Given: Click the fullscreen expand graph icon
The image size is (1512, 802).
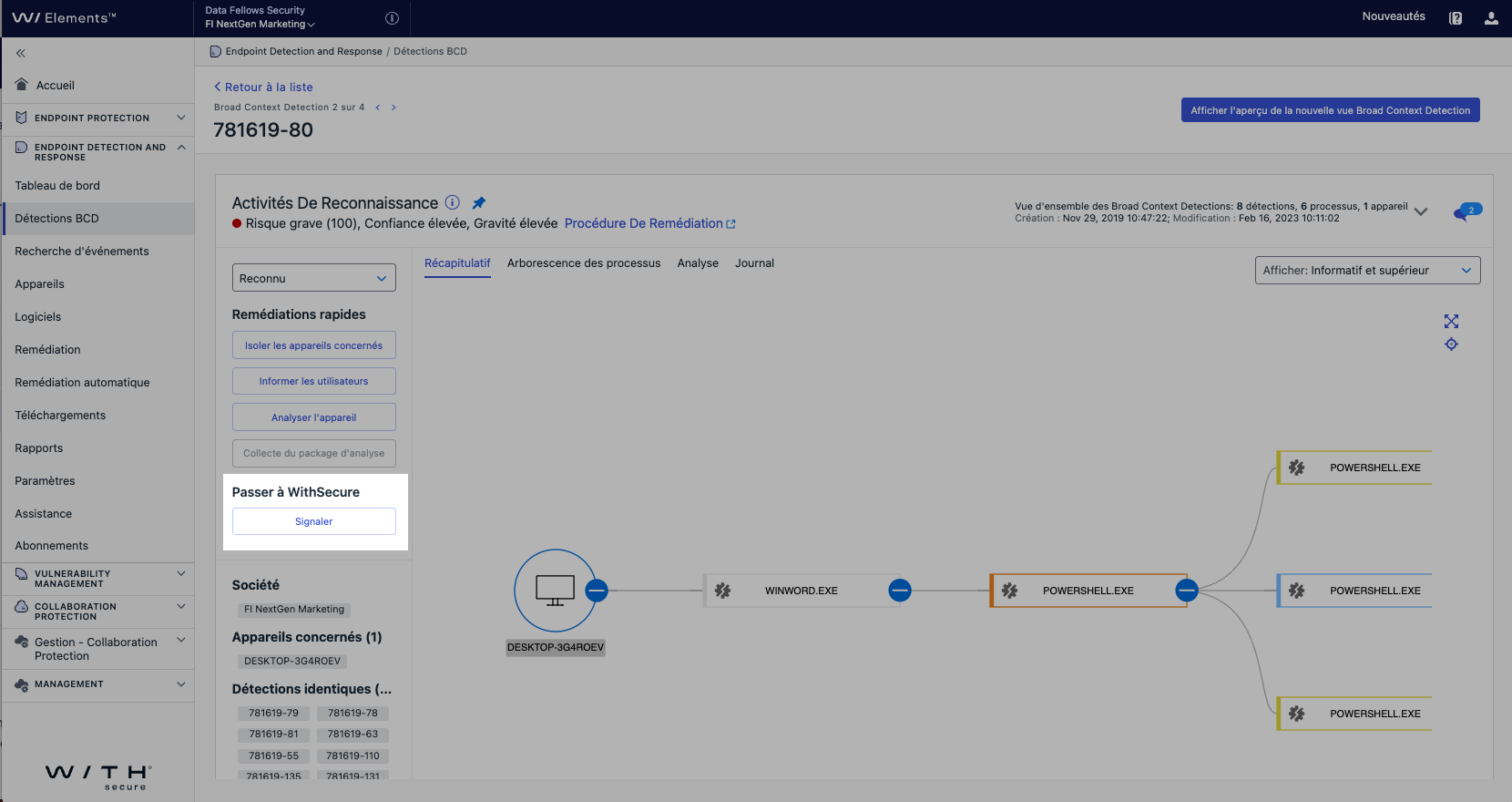Looking at the screenshot, I should tap(1451, 322).
